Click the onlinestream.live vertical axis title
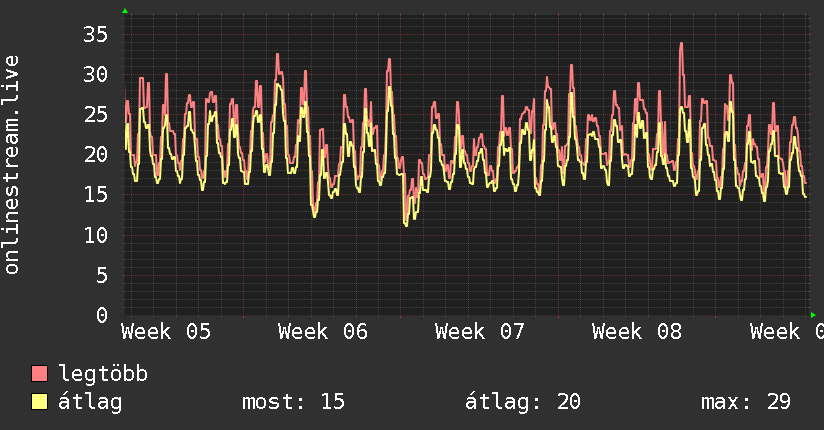824x430 pixels. coord(12,165)
